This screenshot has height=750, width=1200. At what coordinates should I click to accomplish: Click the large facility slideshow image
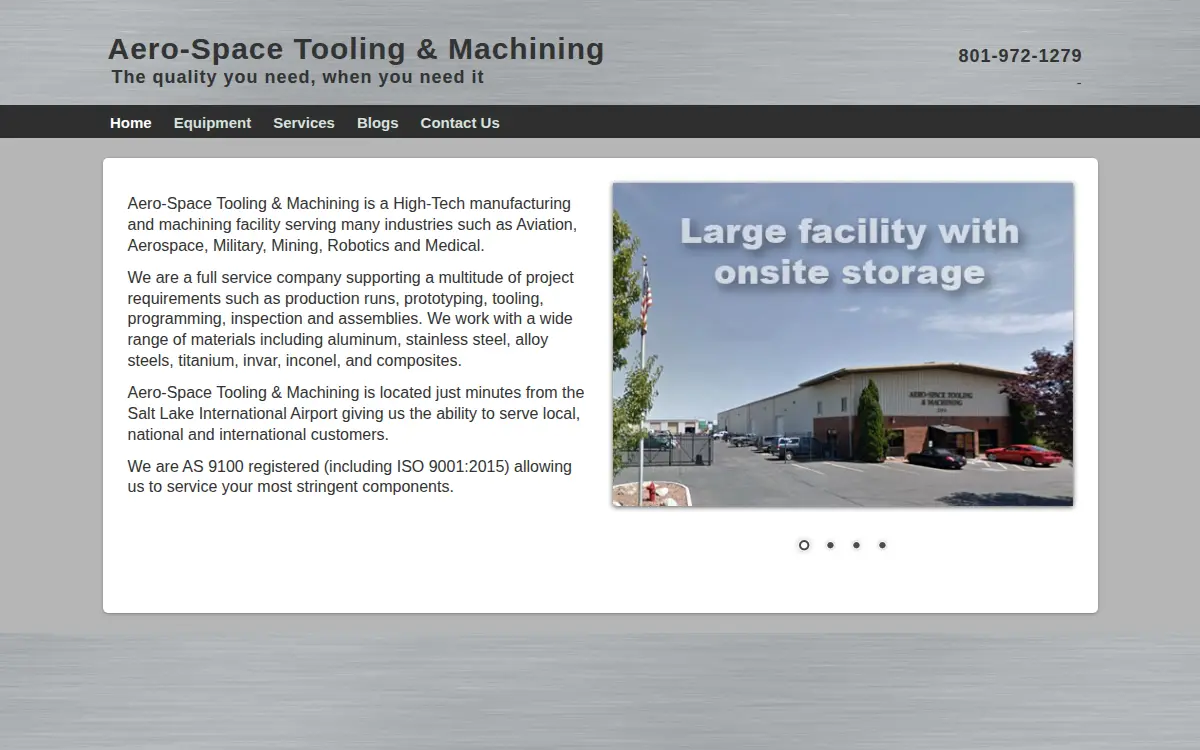tap(843, 344)
